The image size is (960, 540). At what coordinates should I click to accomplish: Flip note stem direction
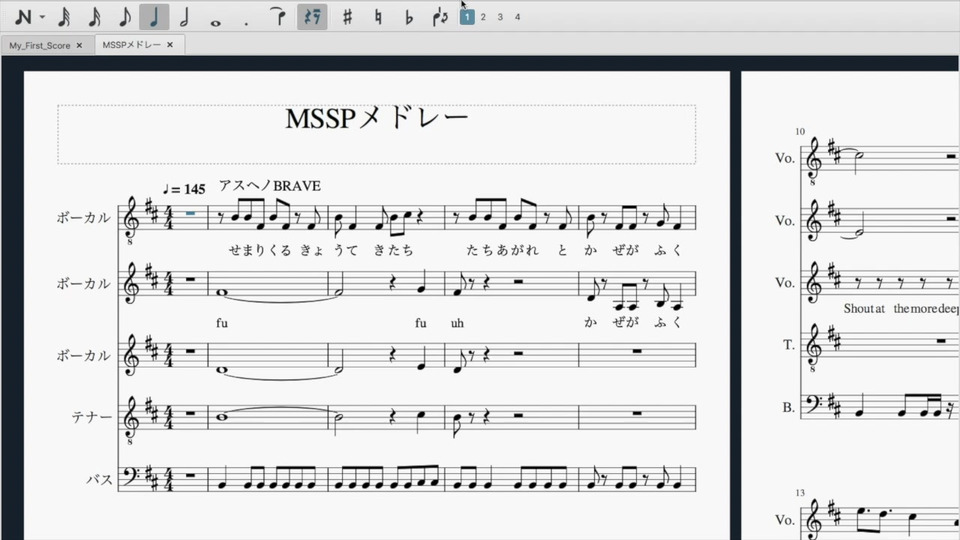440,17
